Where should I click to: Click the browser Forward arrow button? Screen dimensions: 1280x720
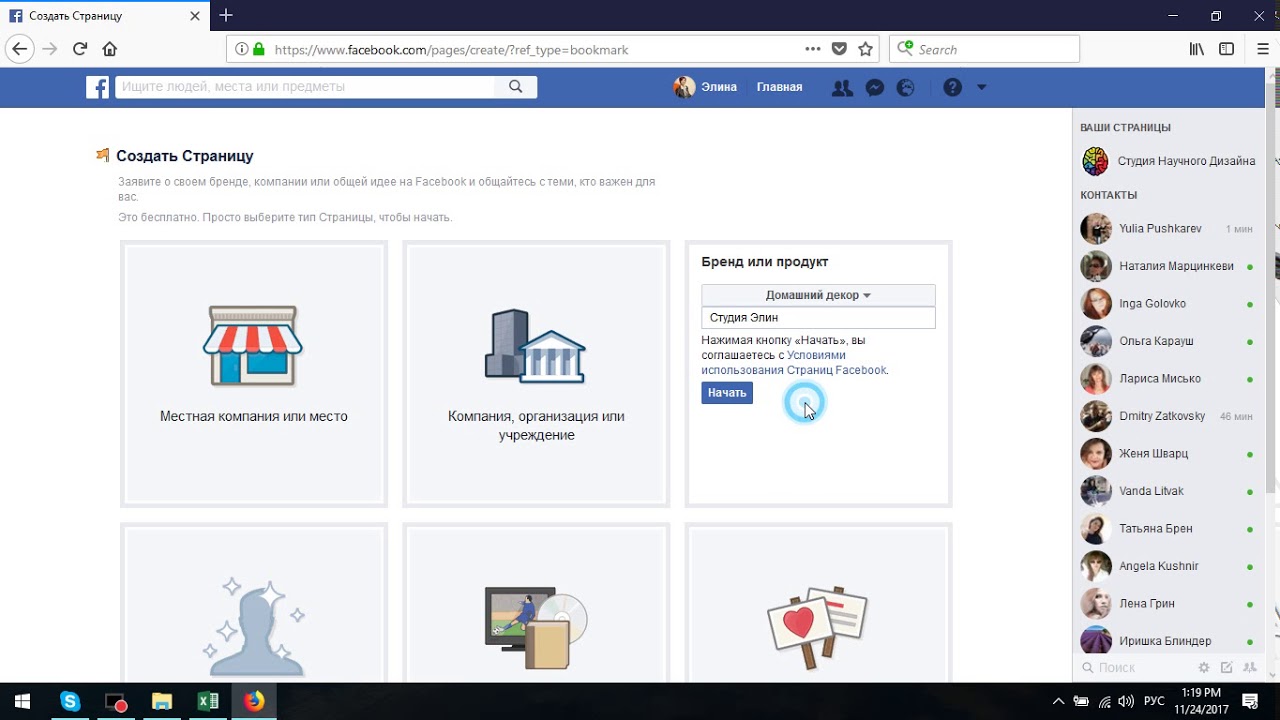pos(50,49)
